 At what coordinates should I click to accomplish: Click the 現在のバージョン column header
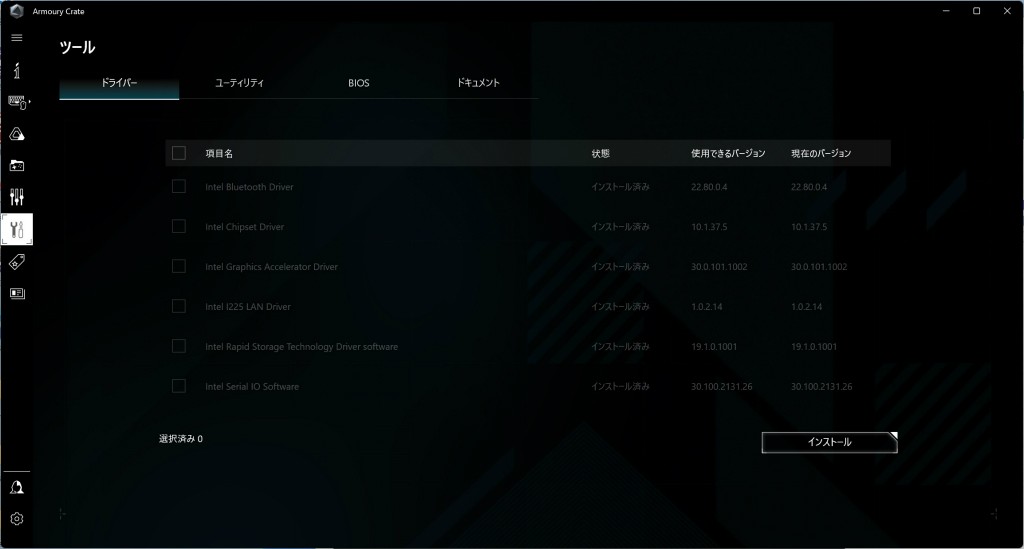[x=821, y=153]
